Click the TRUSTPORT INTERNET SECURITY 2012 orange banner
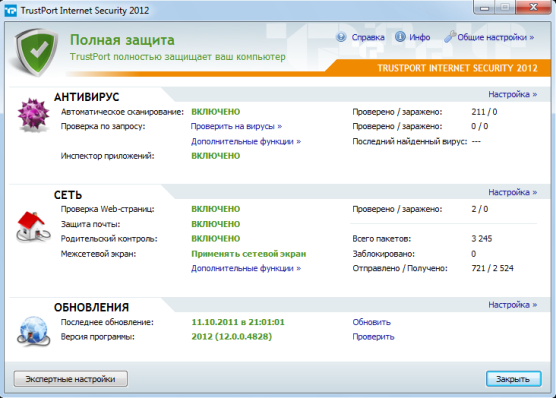The image size is (556, 398). tap(457, 68)
